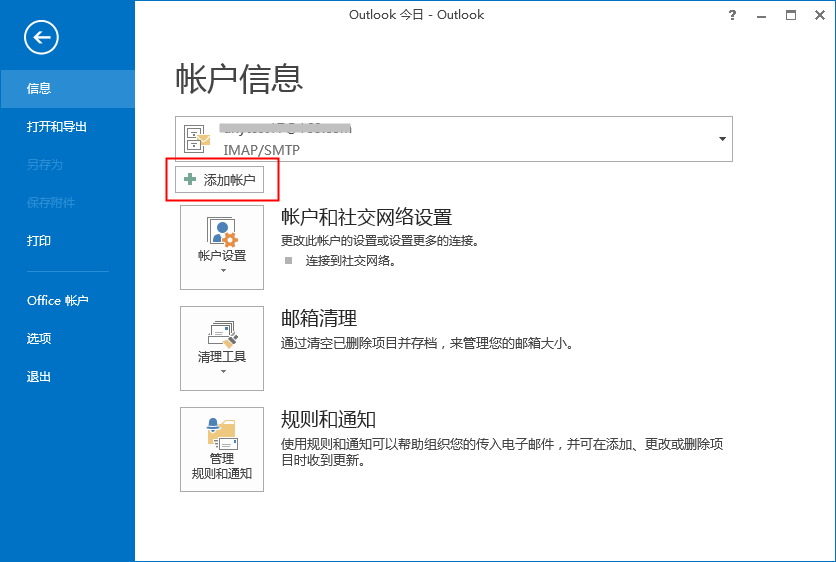Click the rules and alerts bell-folder icon
836x562 pixels.
(x=221, y=434)
